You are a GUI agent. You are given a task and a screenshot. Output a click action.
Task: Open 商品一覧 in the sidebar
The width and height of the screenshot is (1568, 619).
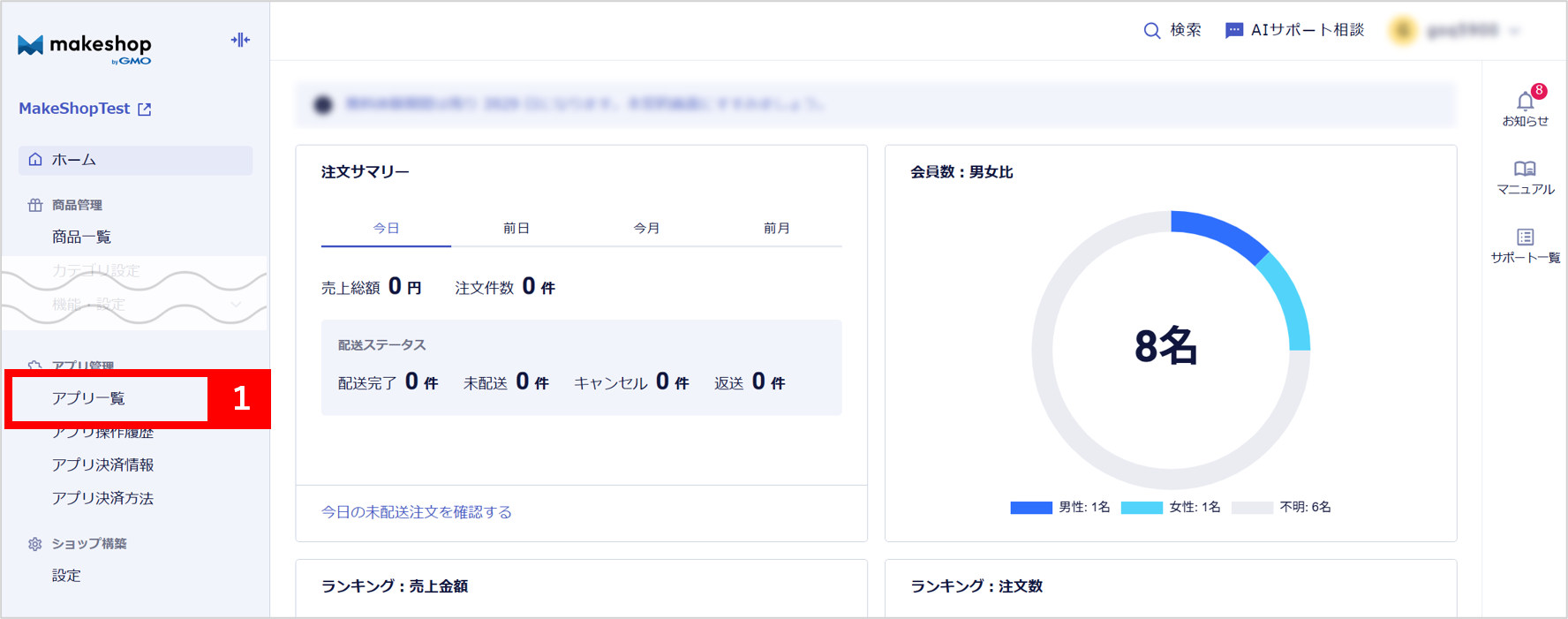[x=81, y=237]
